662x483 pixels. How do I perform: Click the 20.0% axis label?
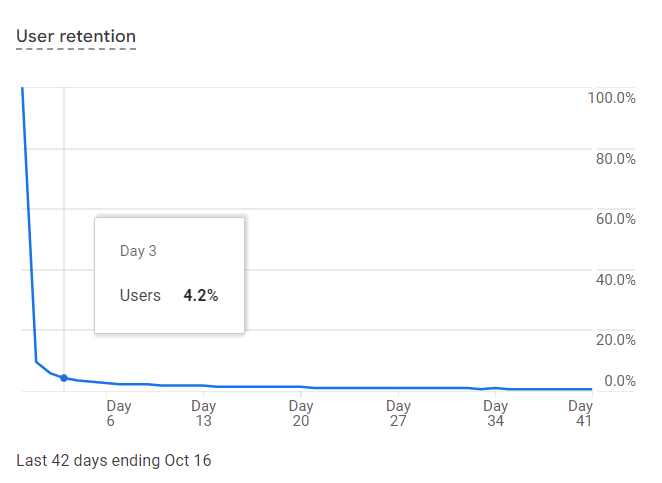click(x=616, y=340)
